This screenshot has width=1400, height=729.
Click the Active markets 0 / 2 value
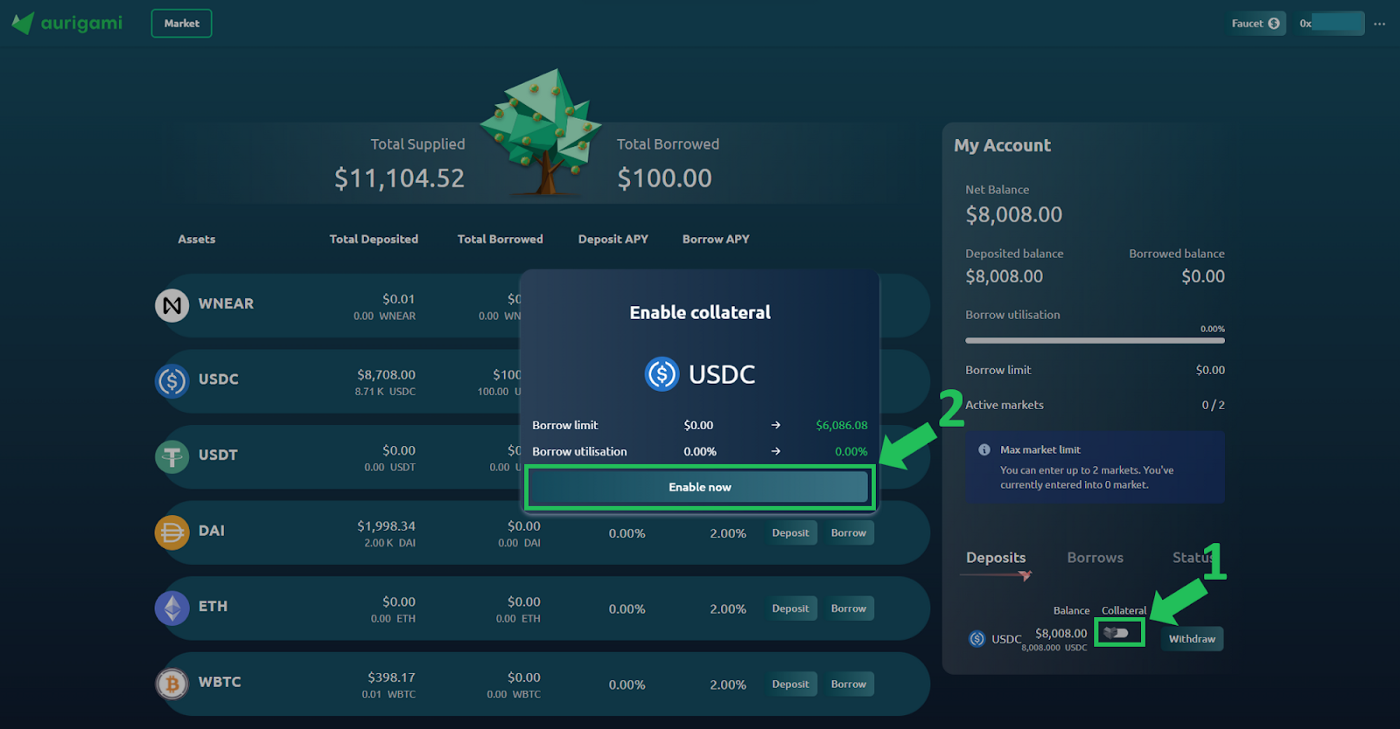[x=1213, y=405]
